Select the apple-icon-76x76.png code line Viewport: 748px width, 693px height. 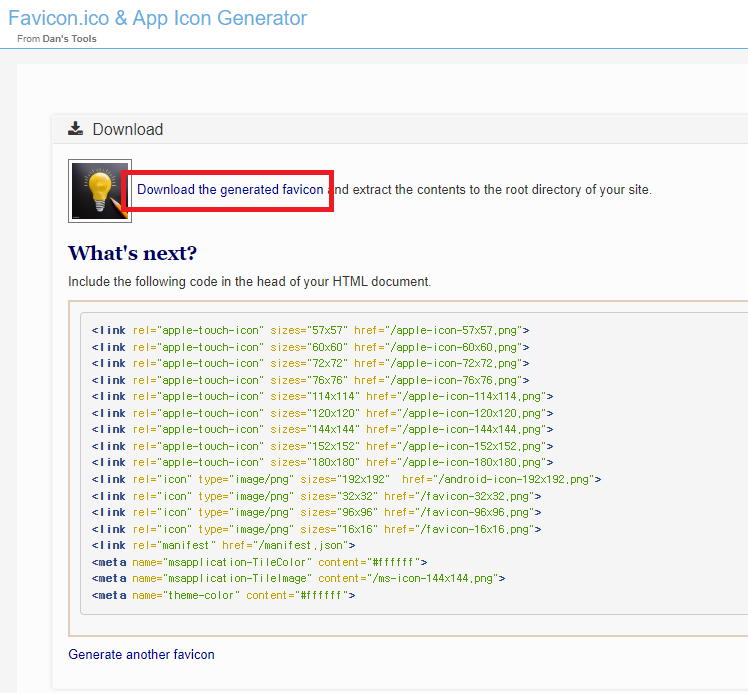click(x=311, y=380)
